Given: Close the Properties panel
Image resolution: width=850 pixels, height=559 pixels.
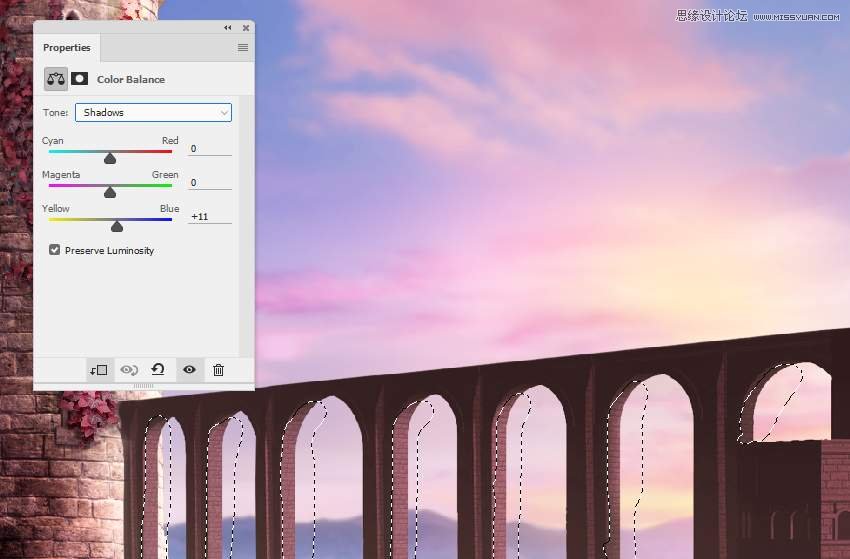Looking at the screenshot, I should tap(246, 28).
